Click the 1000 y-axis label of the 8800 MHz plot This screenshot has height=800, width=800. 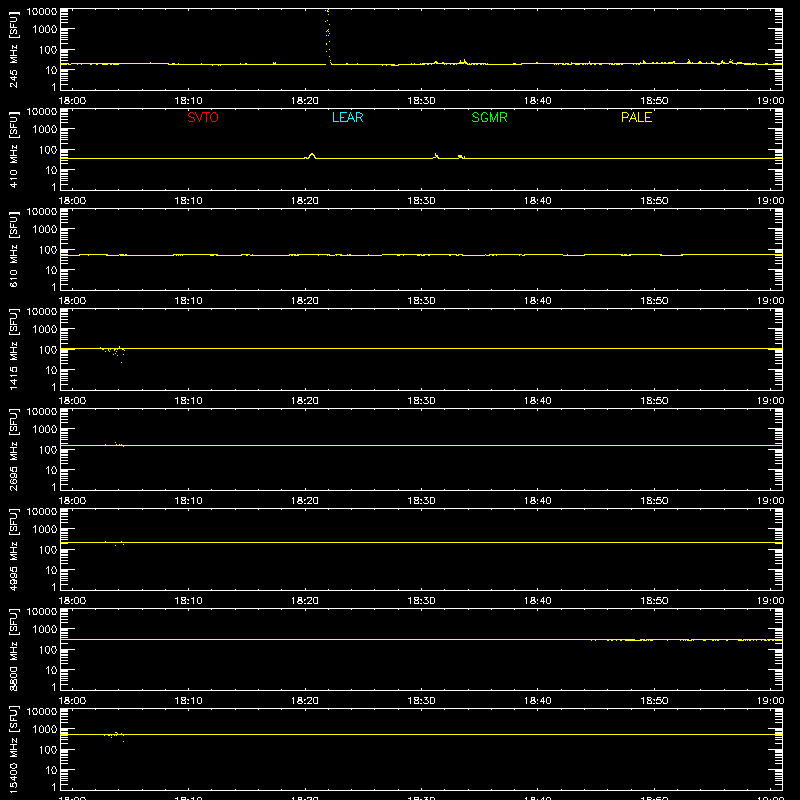(45, 630)
